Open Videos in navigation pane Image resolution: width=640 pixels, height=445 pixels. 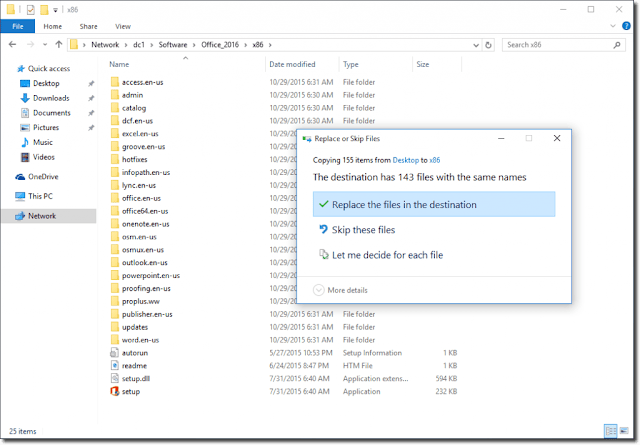[43, 157]
